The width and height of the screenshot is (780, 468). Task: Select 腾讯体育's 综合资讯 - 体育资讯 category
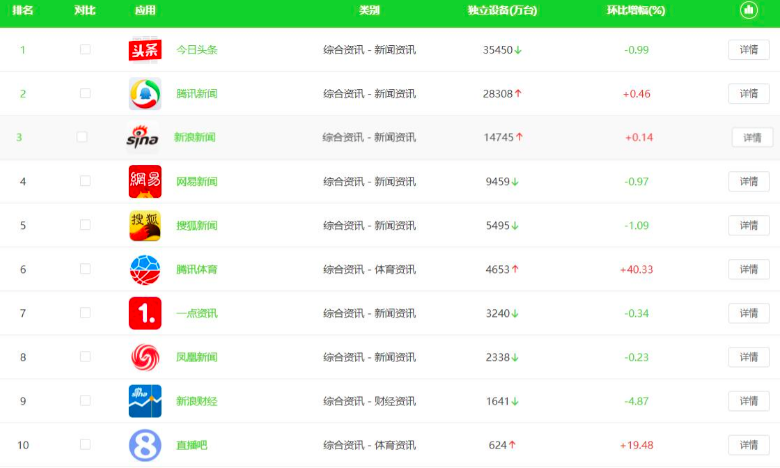point(370,270)
